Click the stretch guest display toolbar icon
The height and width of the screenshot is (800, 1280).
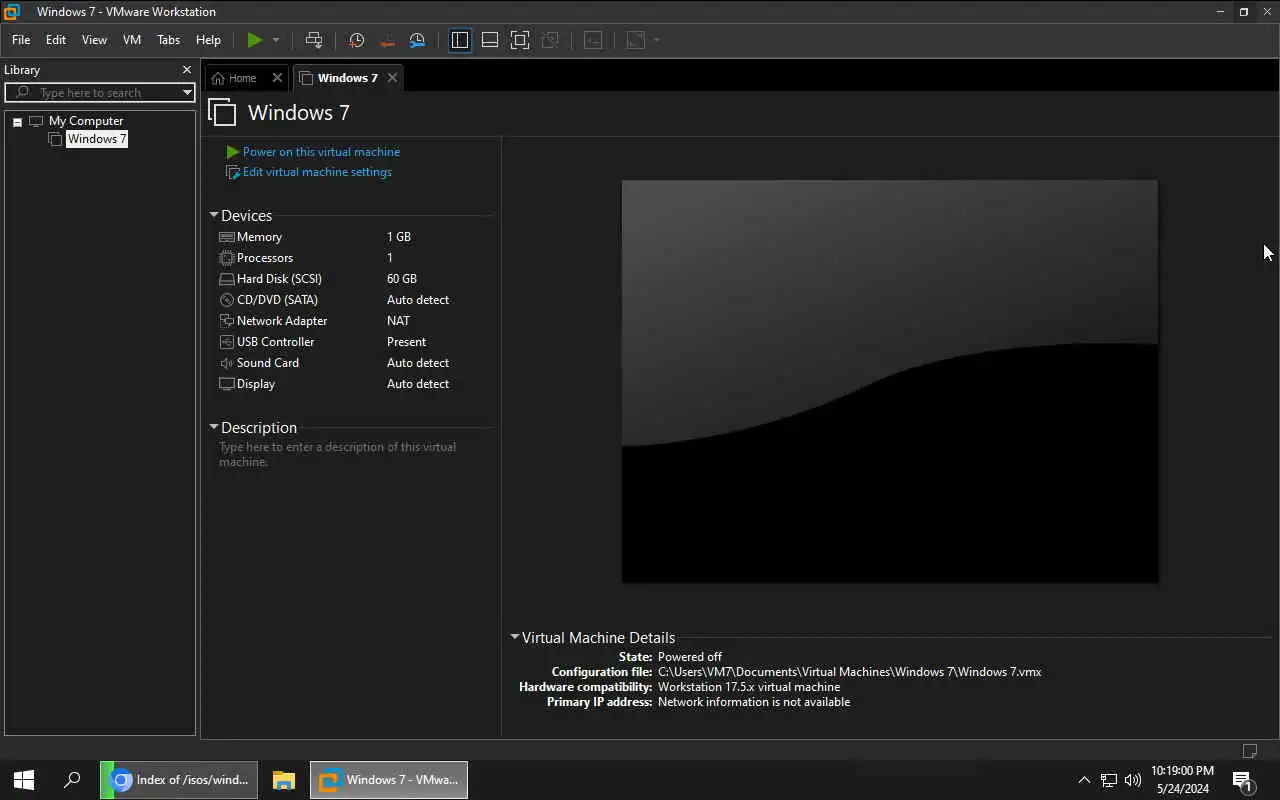(636, 40)
